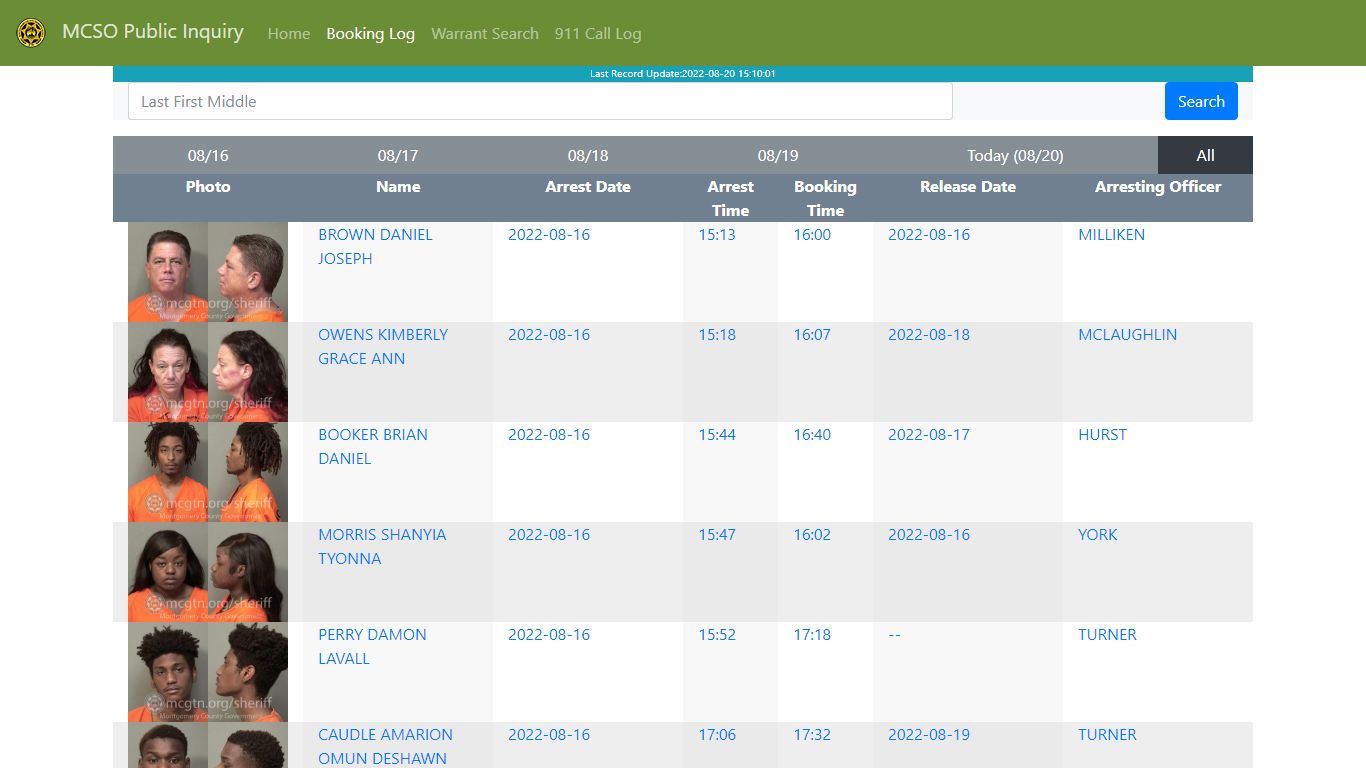Click booking time 16:02

tap(812, 534)
